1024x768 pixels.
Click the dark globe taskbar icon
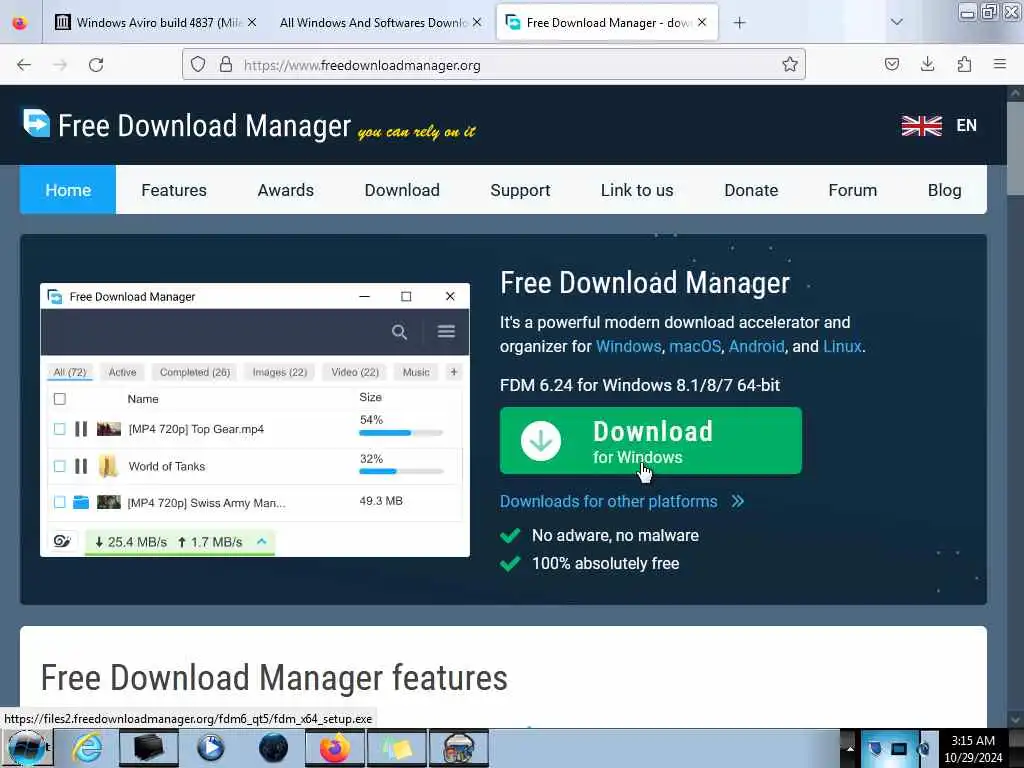(273, 748)
